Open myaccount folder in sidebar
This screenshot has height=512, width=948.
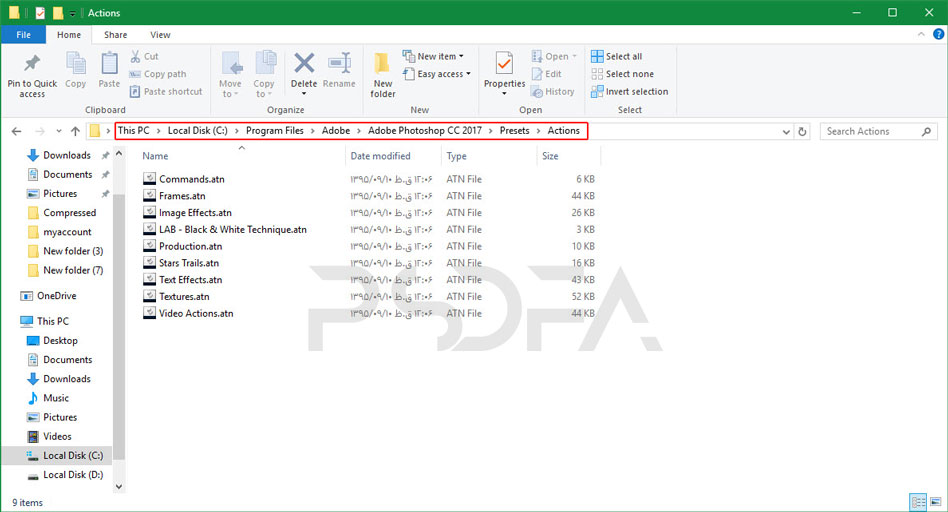pos(67,232)
